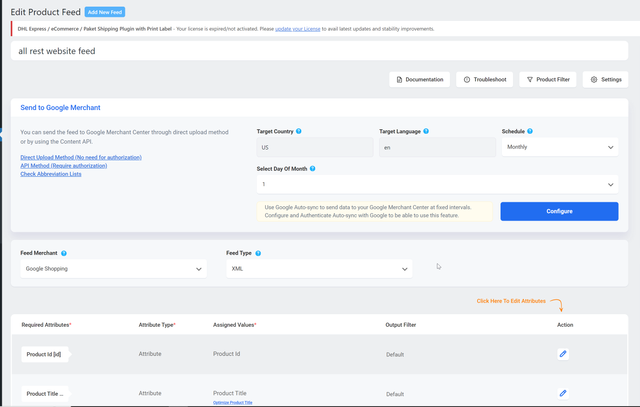The width and height of the screenshot is (640, 407).
Task: Click the Target Country US field
Action: 315,147
